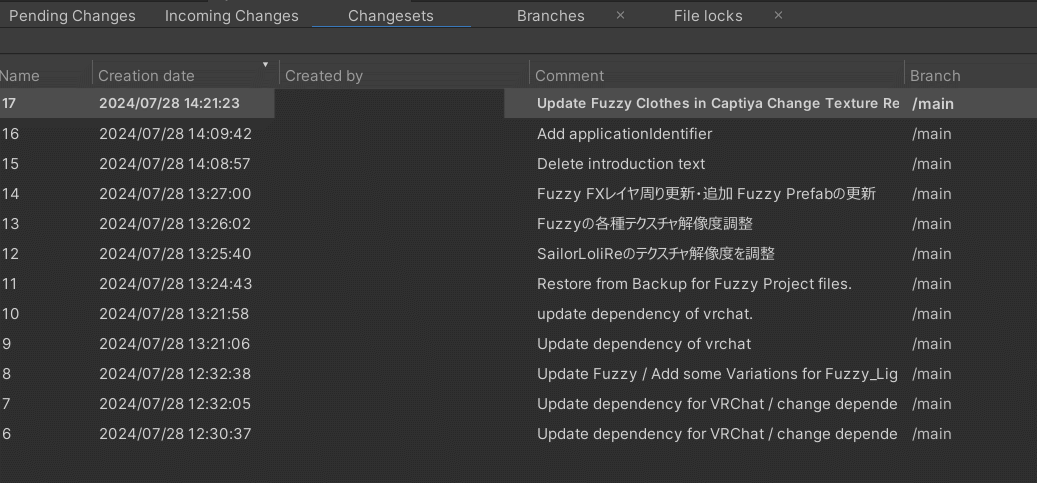Close the Branches tab
1037x483 pixels.
pos(620,15)
